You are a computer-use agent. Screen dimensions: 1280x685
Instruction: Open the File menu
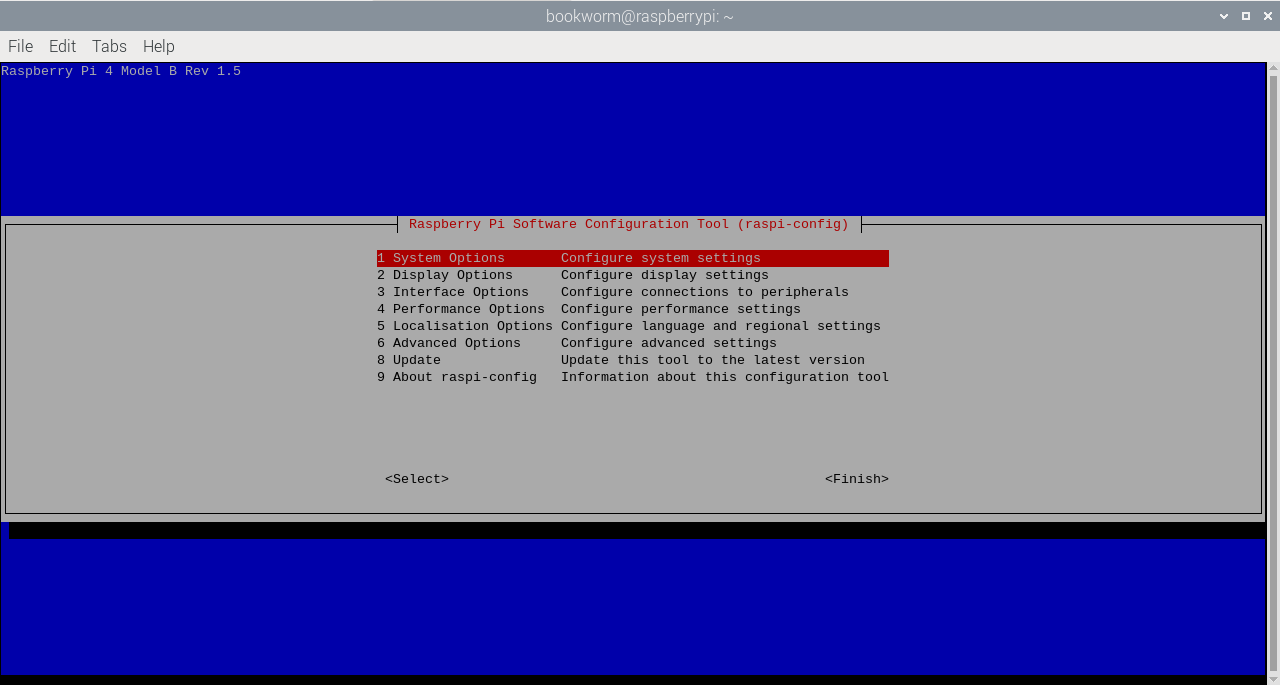pyautogui.click(x=20, y=46)
